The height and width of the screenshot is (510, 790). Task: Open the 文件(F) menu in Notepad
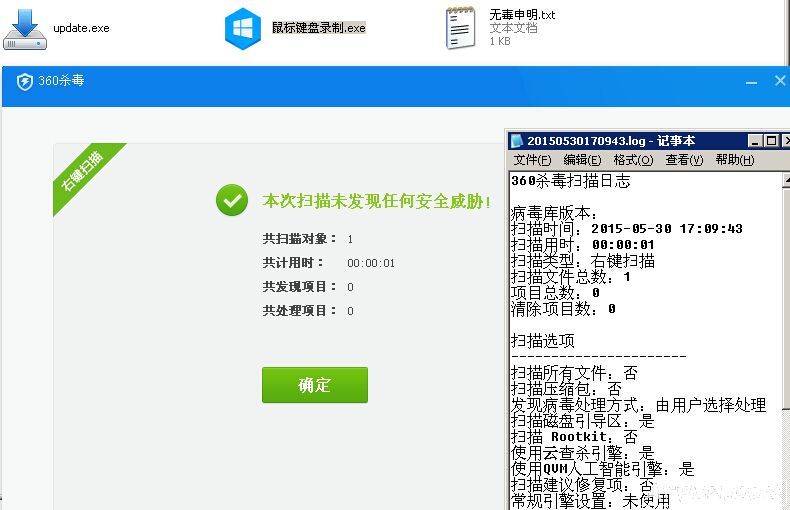(532, 160)
